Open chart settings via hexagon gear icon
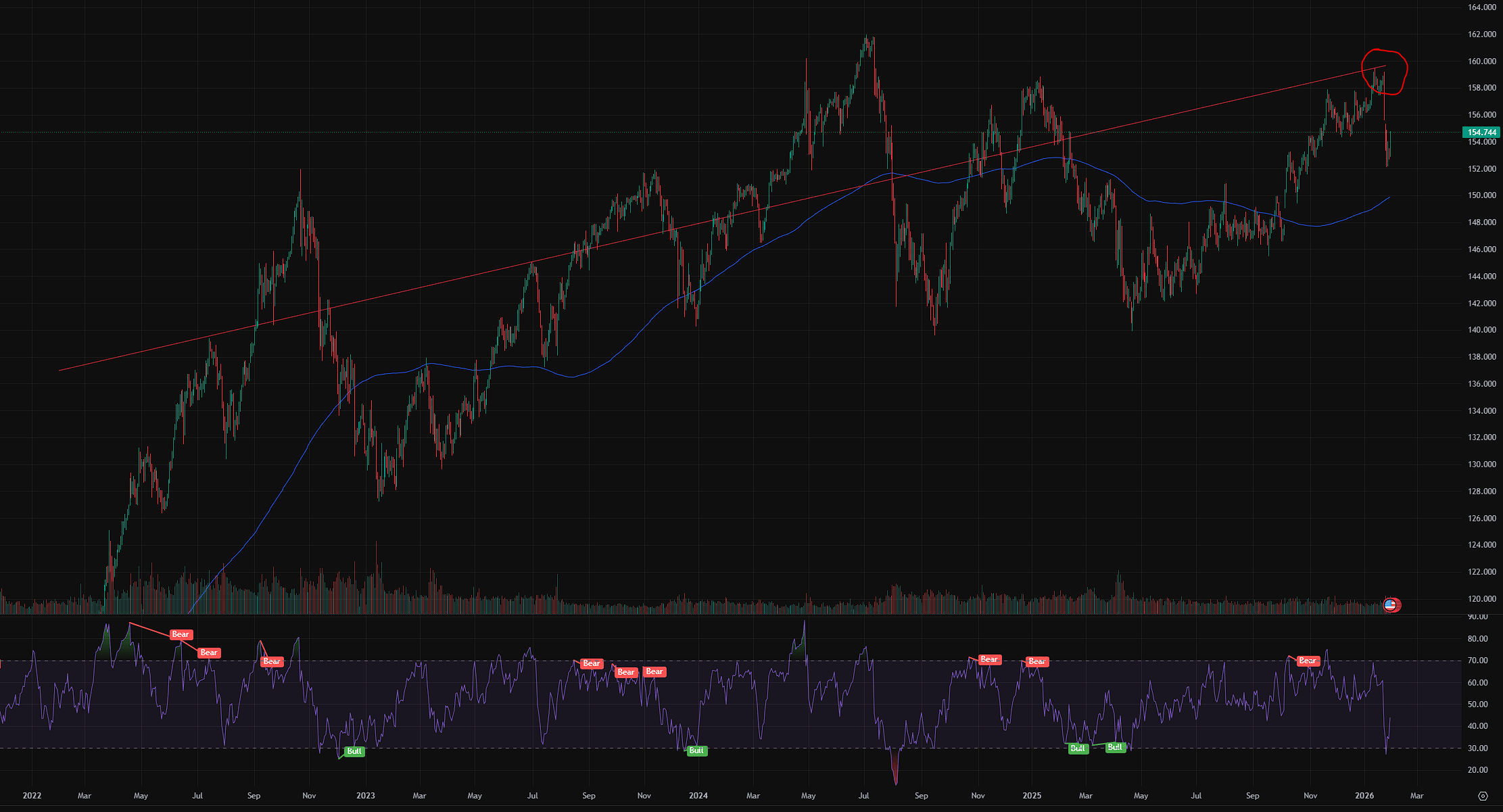 pos(1483,796)
